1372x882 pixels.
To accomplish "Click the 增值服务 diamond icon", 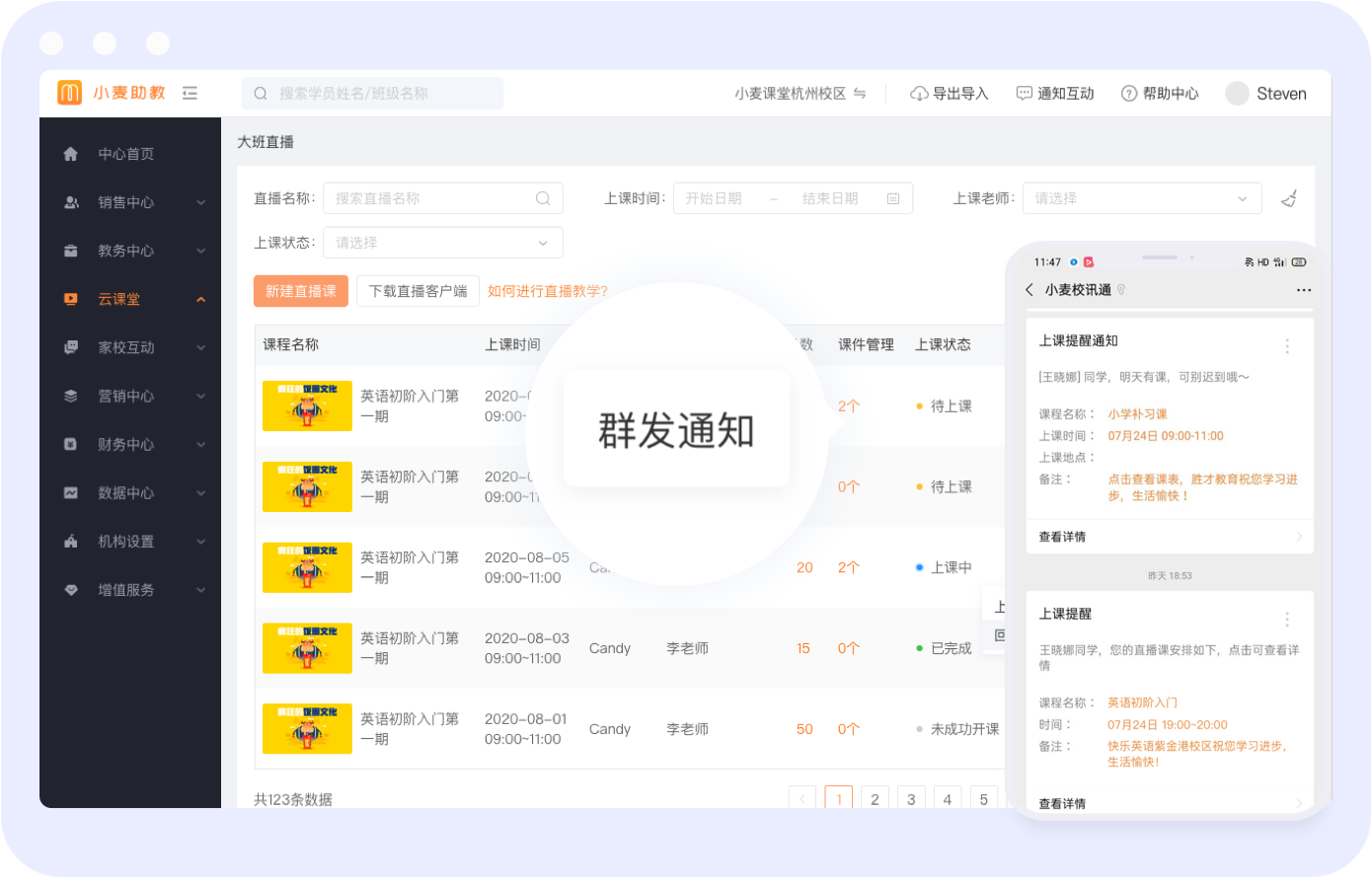I will (71, 590).
